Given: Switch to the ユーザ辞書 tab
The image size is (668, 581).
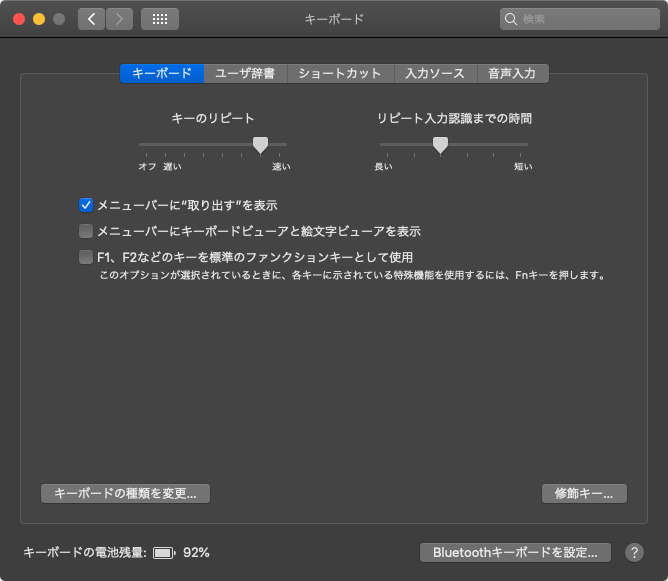Looking at the screenshot, I should tap(245, 73).
